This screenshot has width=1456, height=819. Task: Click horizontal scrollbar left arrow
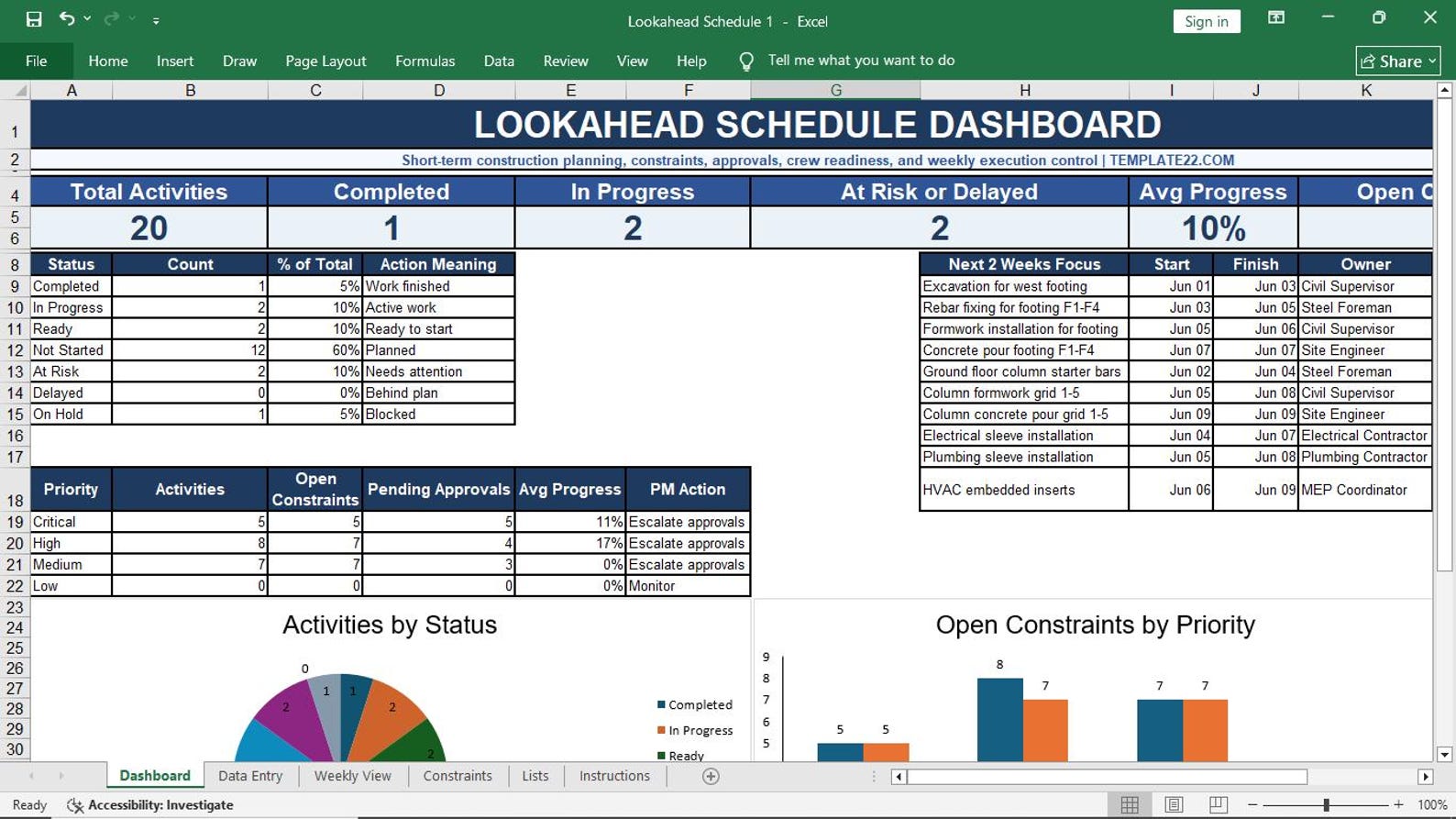(x=899, y=777)
